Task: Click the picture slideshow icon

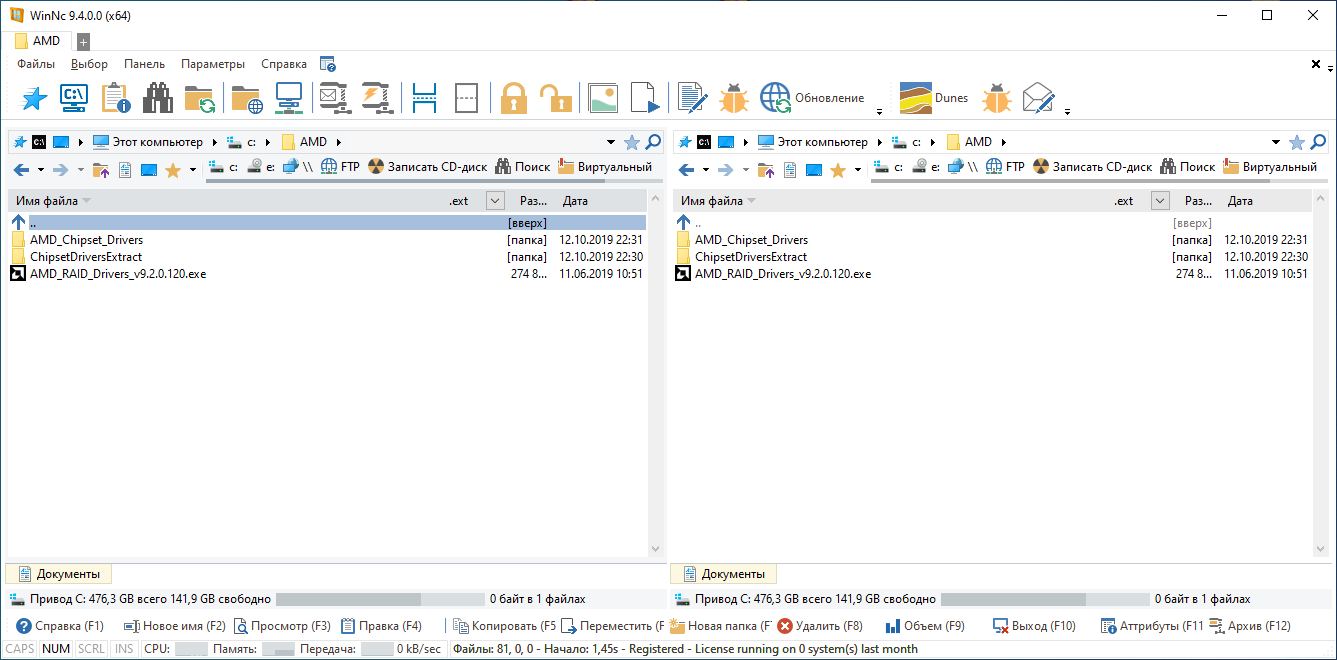Action: click(602, 98)
